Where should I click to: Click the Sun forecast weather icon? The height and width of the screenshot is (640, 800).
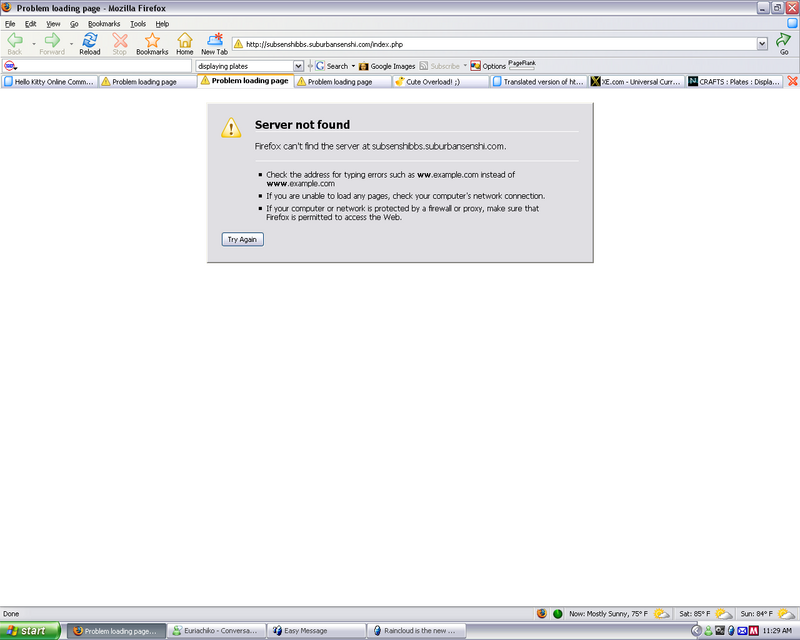pos(786,613)
